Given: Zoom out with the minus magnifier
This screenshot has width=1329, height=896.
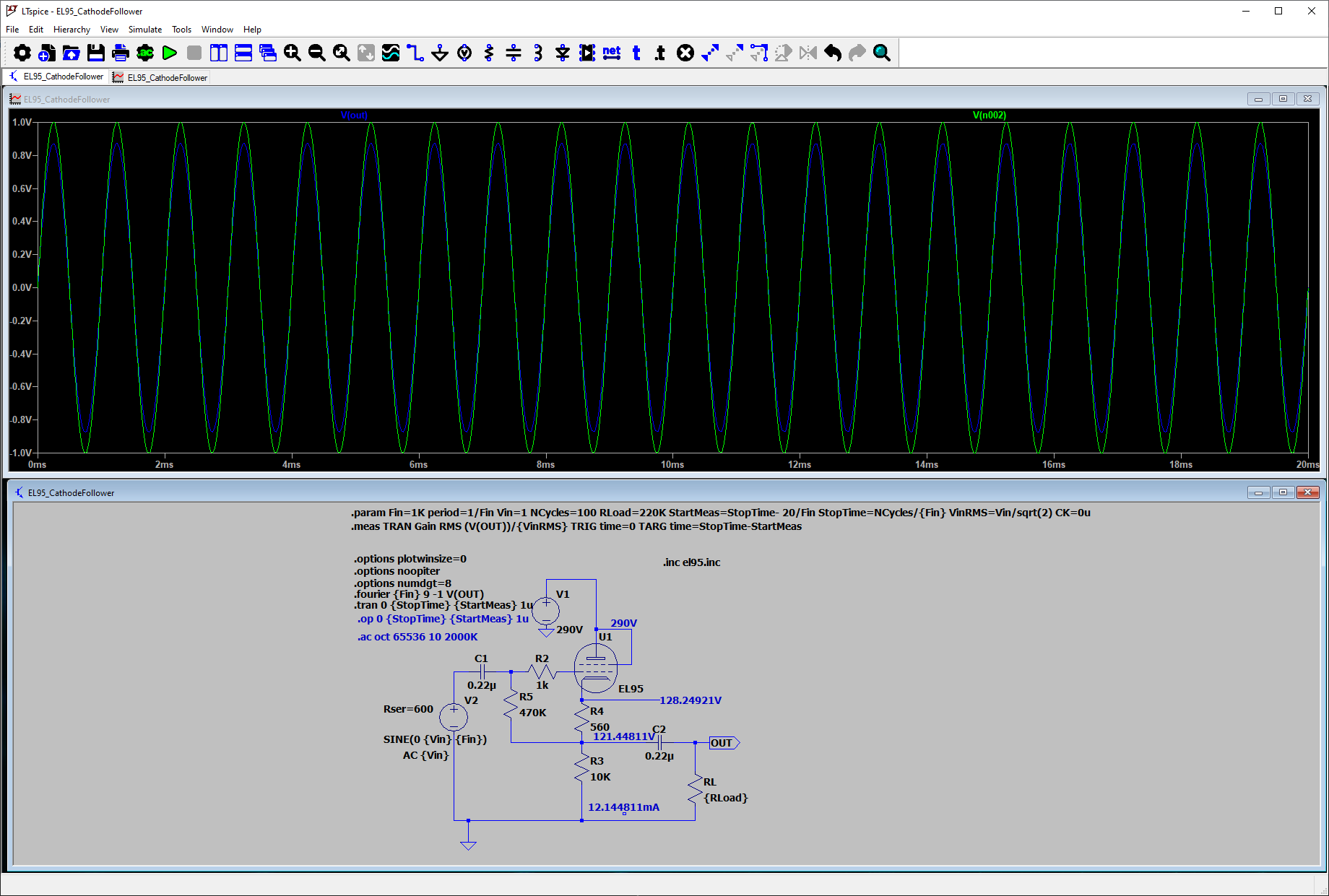Looking at the screenshot, I should (317, 53).
